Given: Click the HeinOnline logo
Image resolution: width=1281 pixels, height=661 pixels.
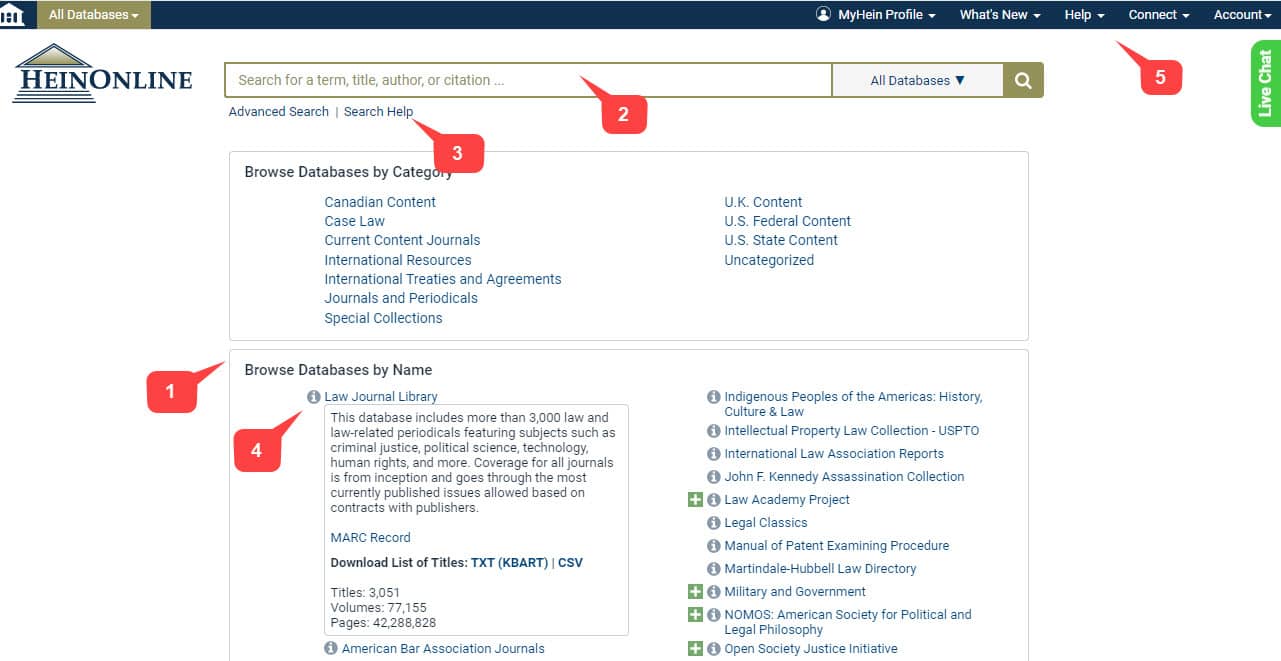Looking at the screenshot, I should (x=102, y=74).
